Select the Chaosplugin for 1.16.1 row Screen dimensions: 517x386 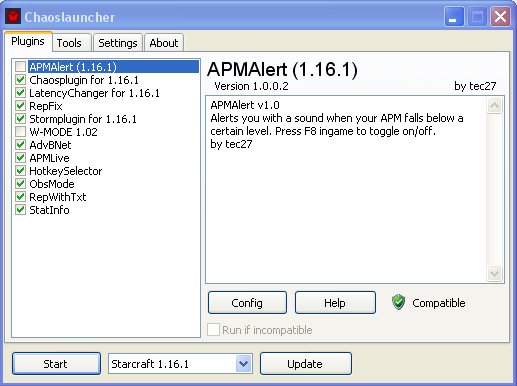click(x=84, y=80)
